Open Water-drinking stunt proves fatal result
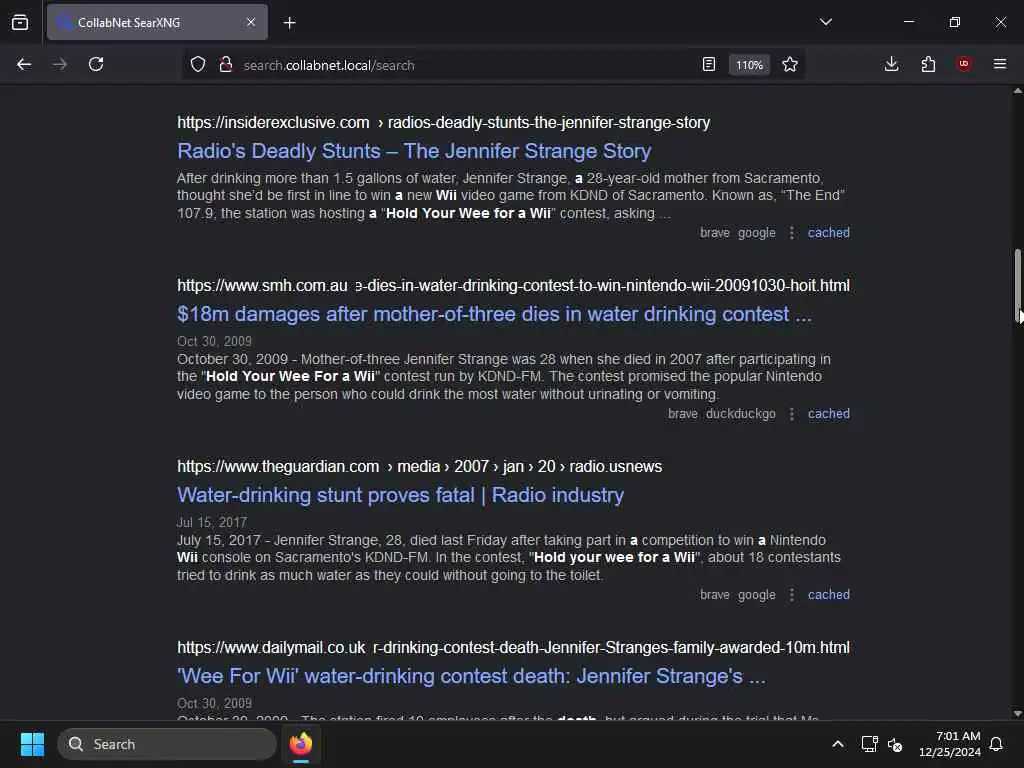 tap(400, 495)
